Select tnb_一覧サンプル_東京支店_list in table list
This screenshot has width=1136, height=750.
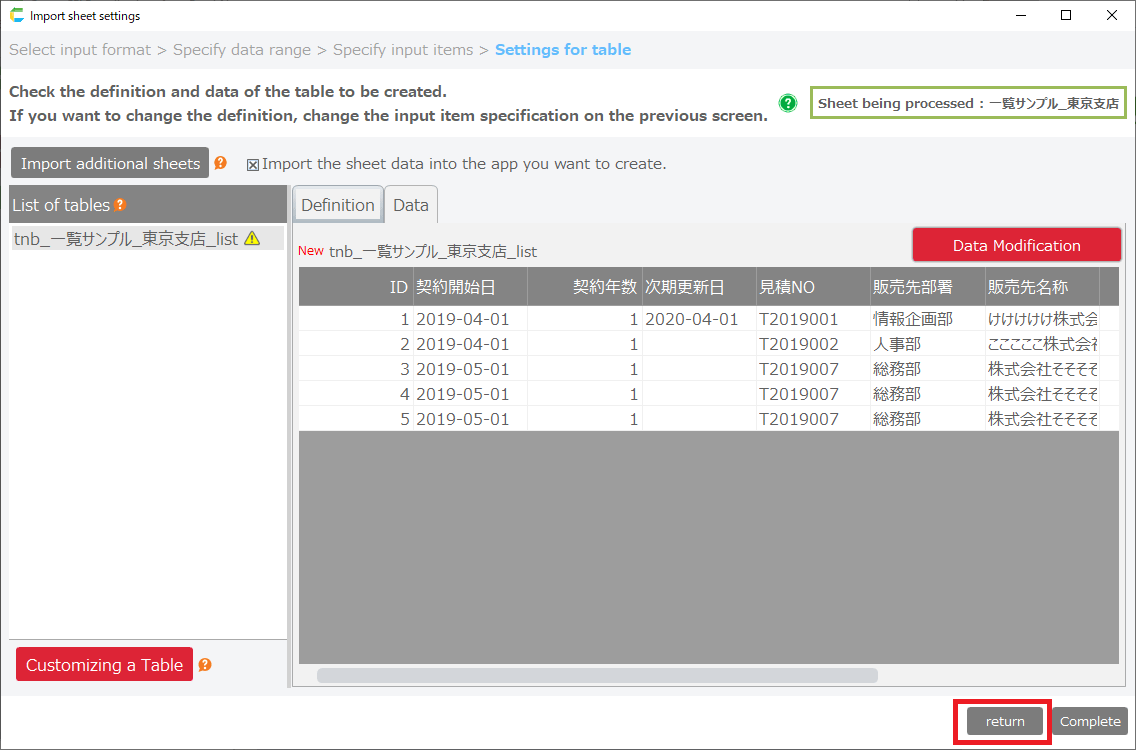click(x=126, y=238)
